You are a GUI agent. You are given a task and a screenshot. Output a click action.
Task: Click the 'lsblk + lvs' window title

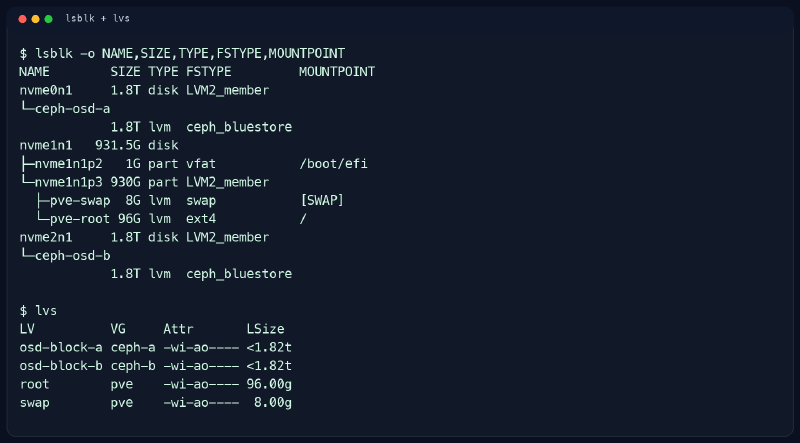97,18
